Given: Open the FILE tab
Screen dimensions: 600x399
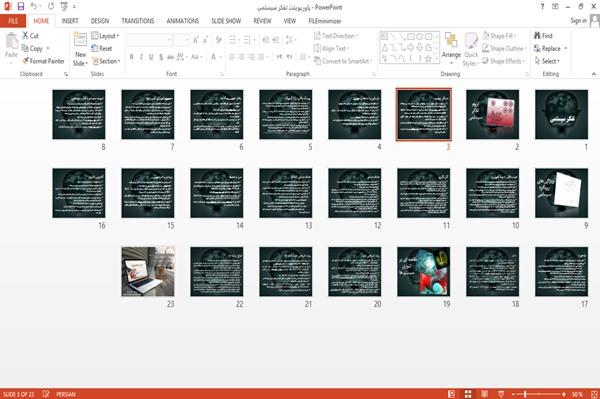Looking at the screenshot, I should [13, 21].
